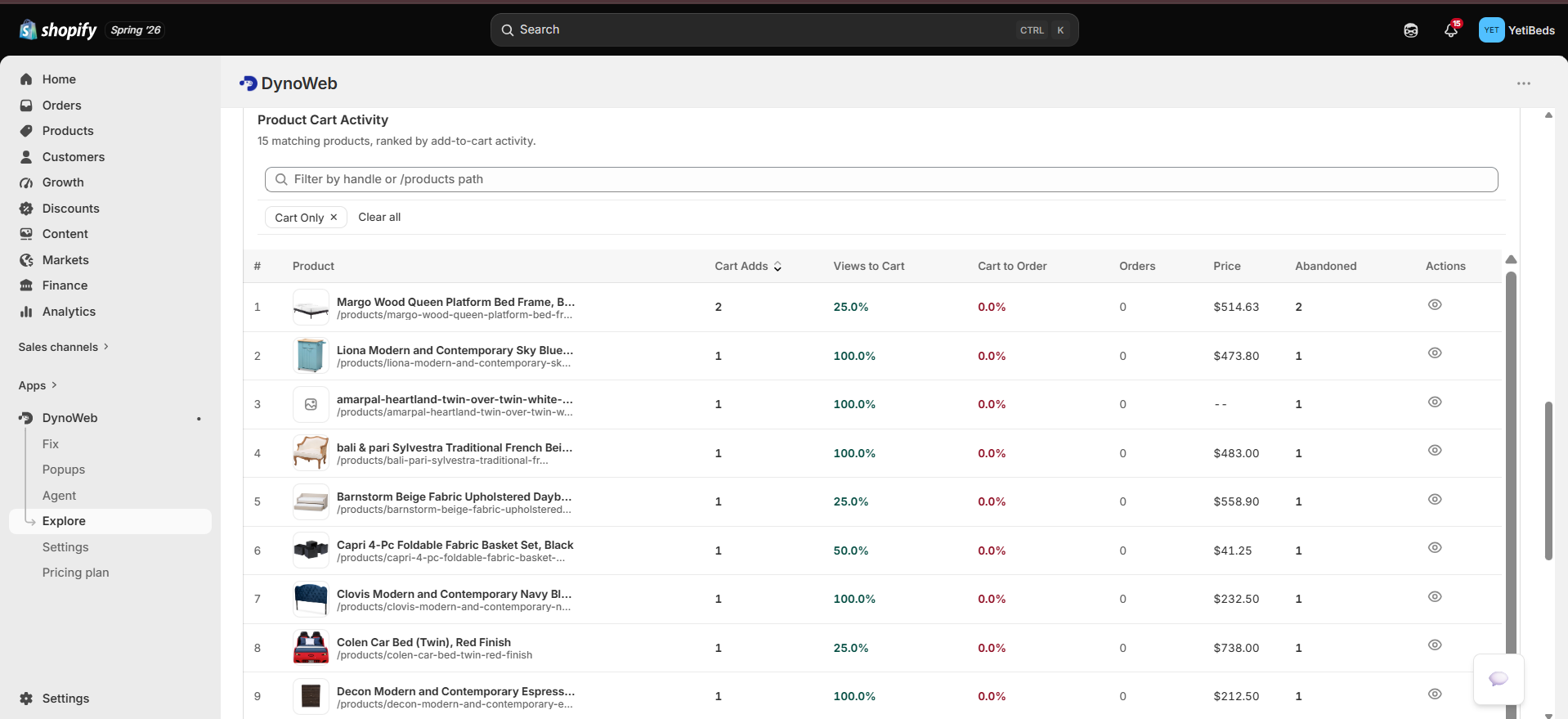Click the Discounts badge icon
1568x719 pixels.
point(26,209)
